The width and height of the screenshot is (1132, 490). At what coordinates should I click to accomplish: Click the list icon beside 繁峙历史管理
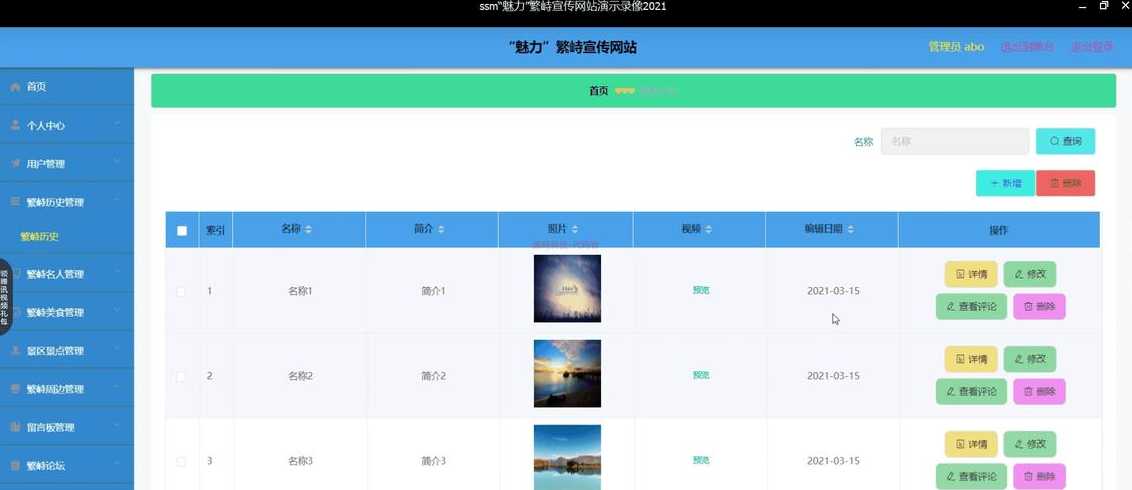click(x=15, y=202)
